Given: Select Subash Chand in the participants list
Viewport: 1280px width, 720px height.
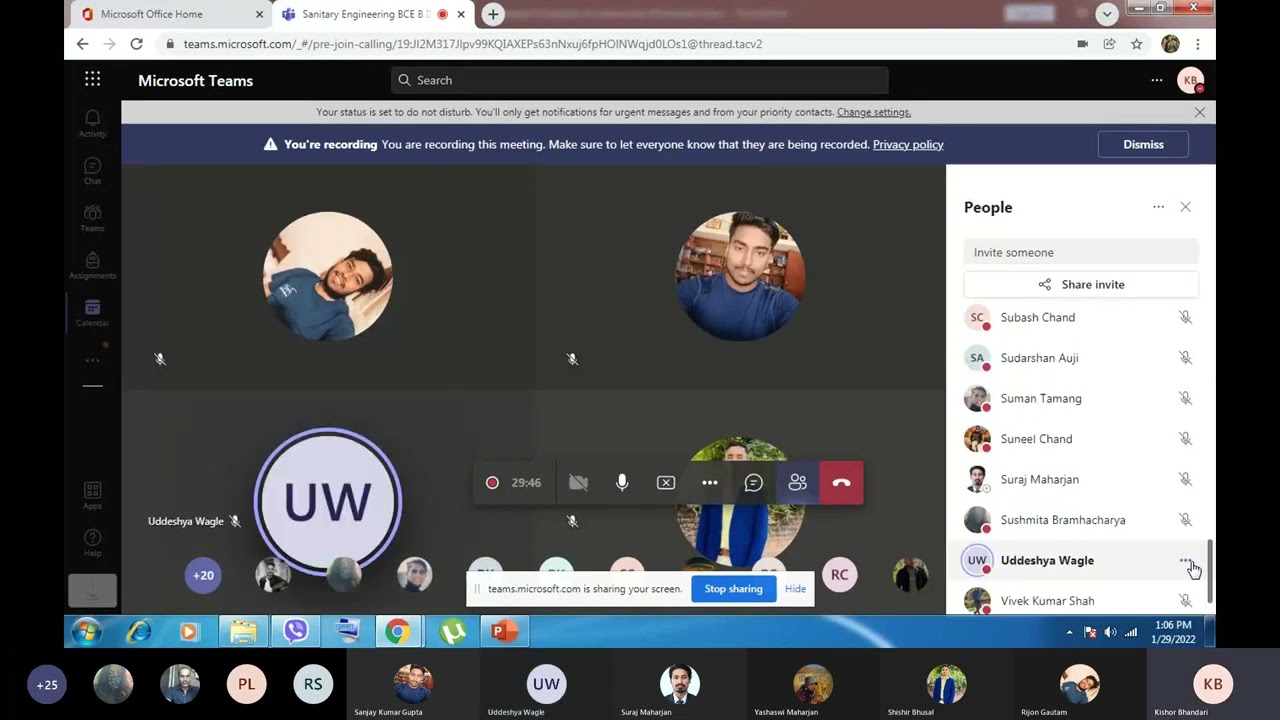Looking at the screenshot, I should 1078,318.
